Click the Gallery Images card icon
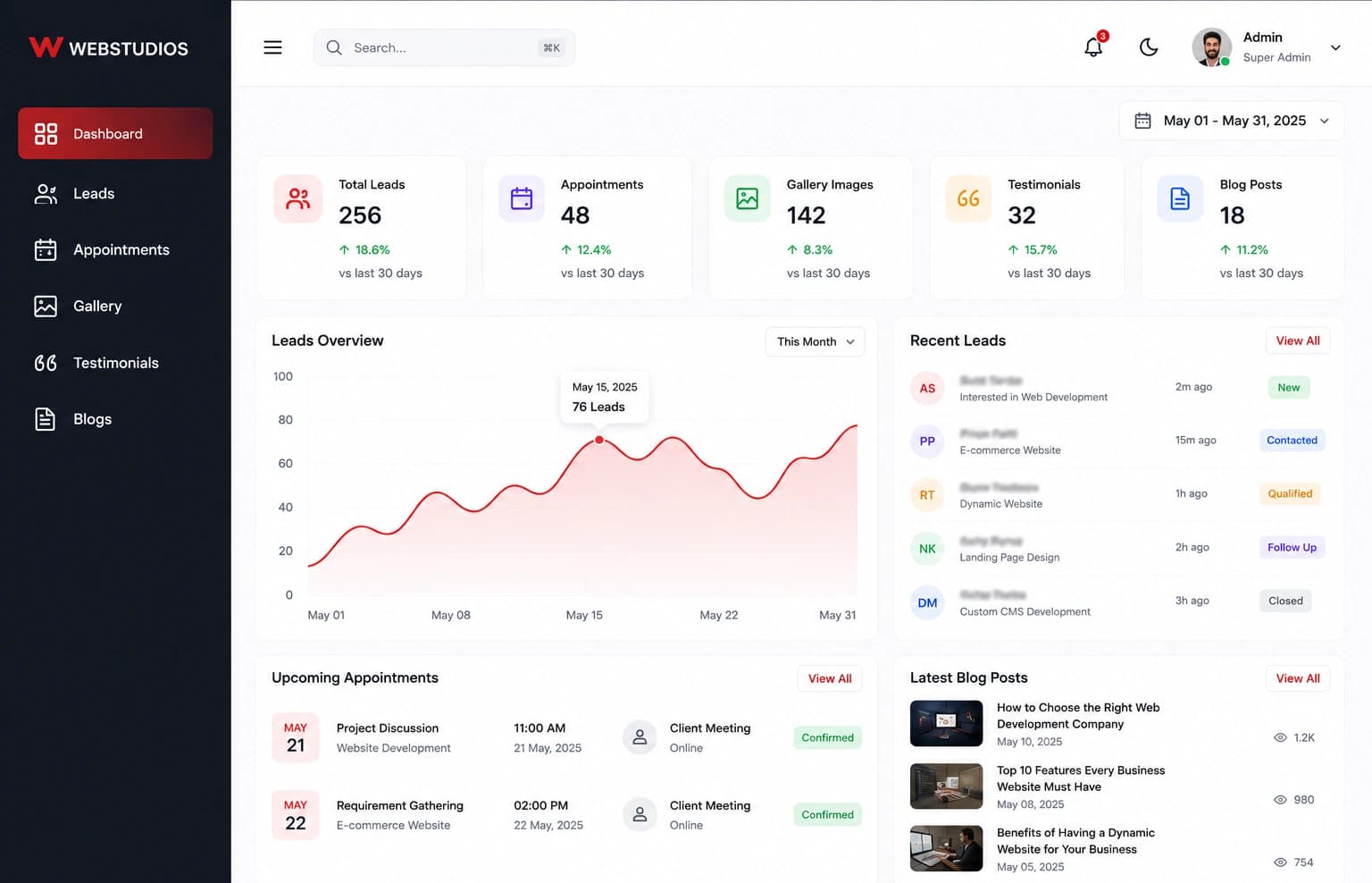 tap(747, 198)
